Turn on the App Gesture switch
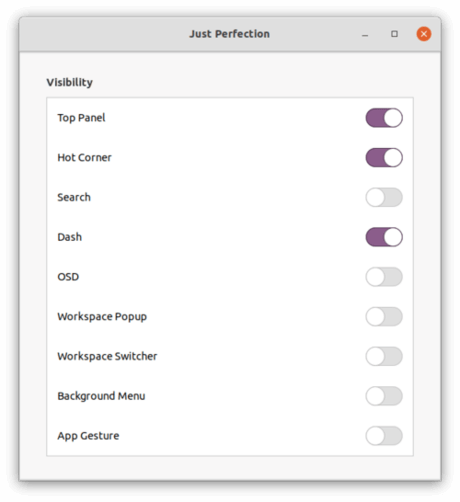The image size is (460, 502). 384,436
